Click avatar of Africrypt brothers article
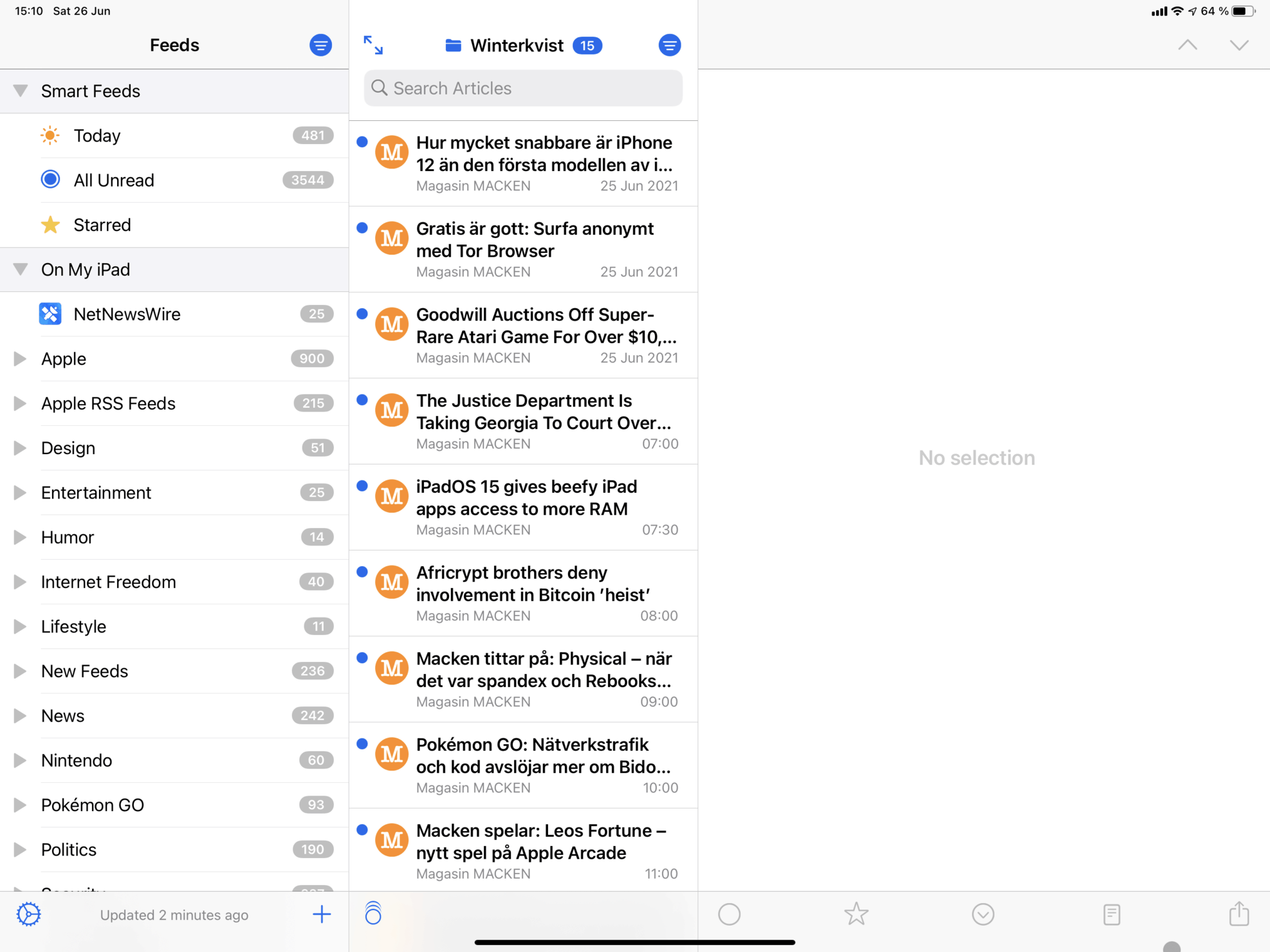The image size is (1270, 952). pyautogui.click(x=392, y=582)
